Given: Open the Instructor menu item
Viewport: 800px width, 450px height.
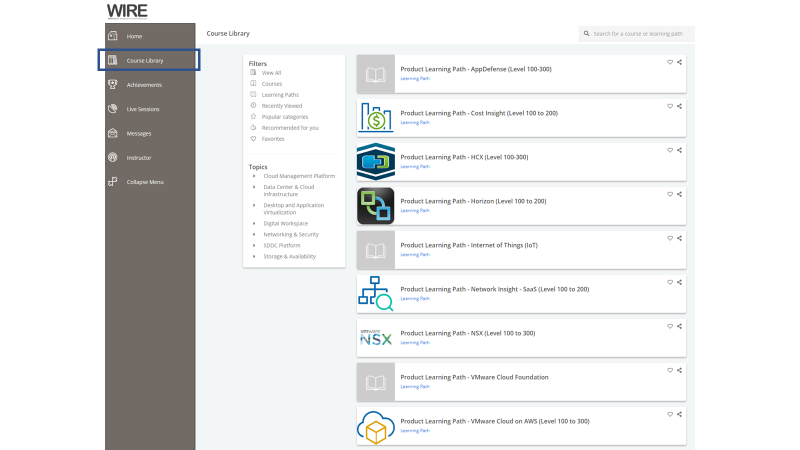Looking at the screenshot, I should (139, 158).
